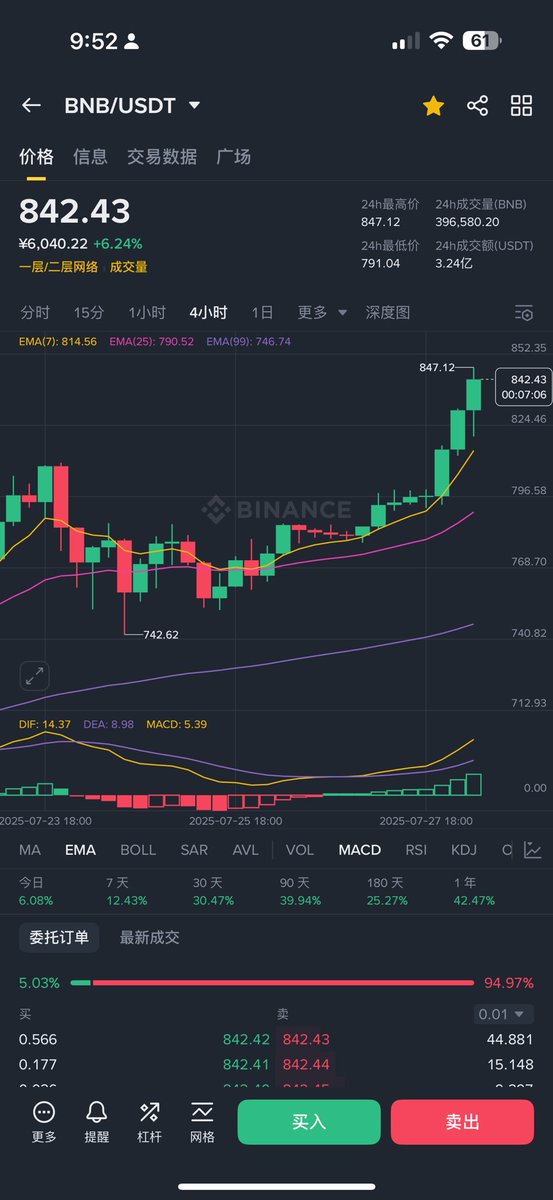
Task: Tap the green 买入 button
Action: [309, 1122]
